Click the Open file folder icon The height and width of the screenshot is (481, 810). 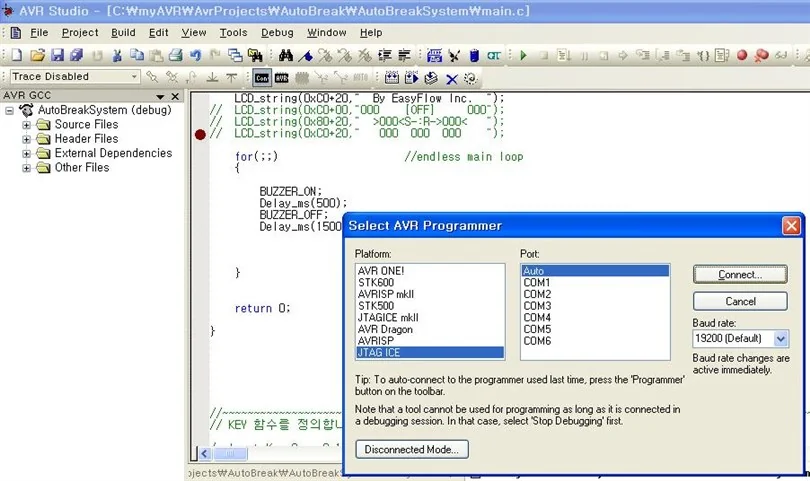37,55
